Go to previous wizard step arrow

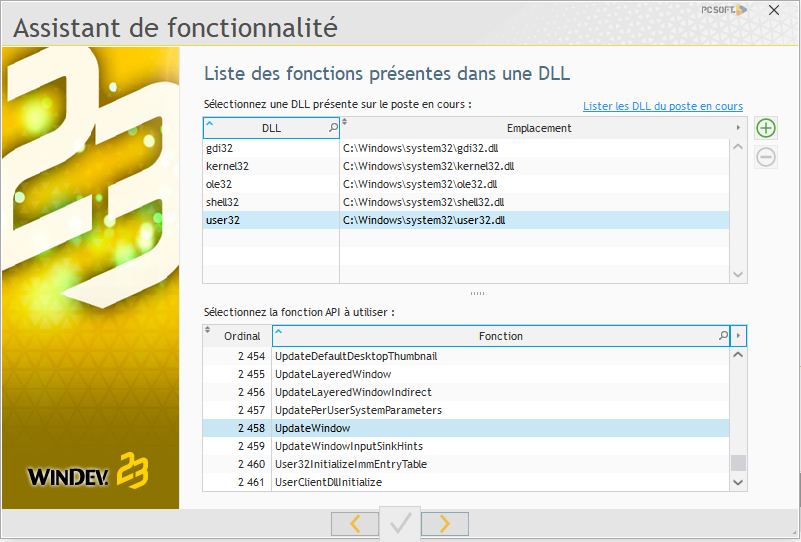(355, 524)
